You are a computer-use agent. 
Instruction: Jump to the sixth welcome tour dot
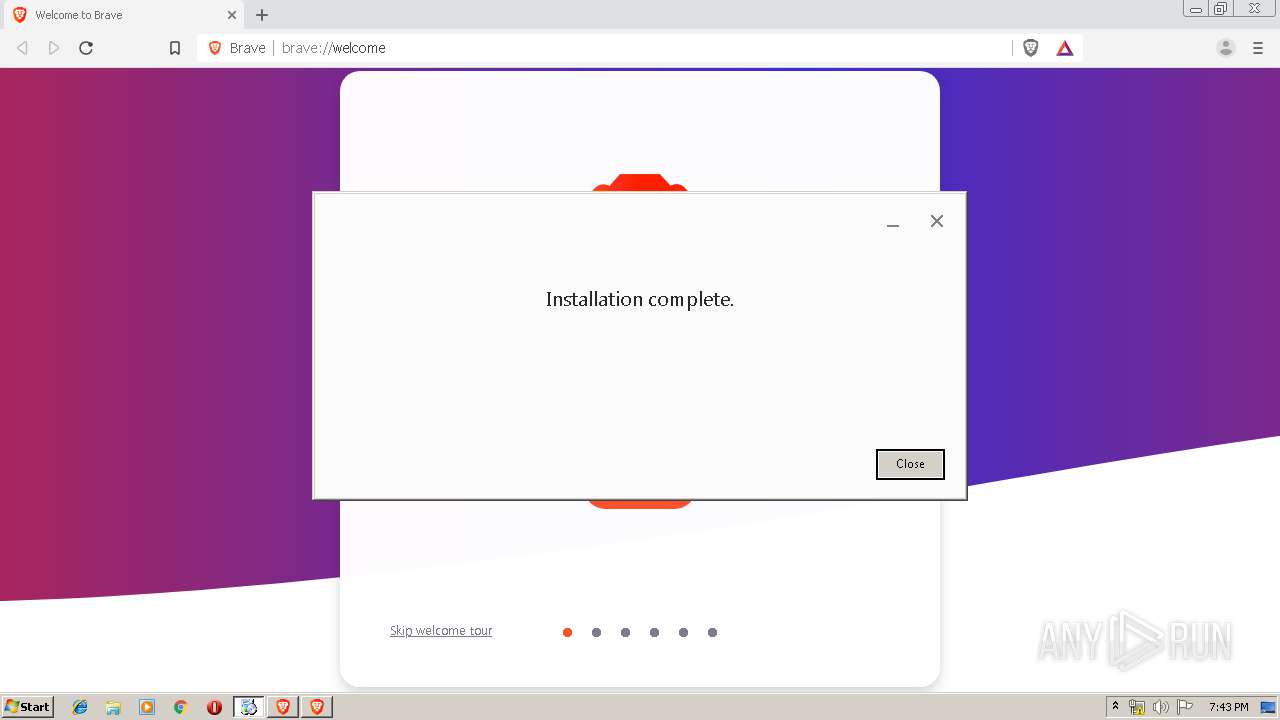point(712,632)
